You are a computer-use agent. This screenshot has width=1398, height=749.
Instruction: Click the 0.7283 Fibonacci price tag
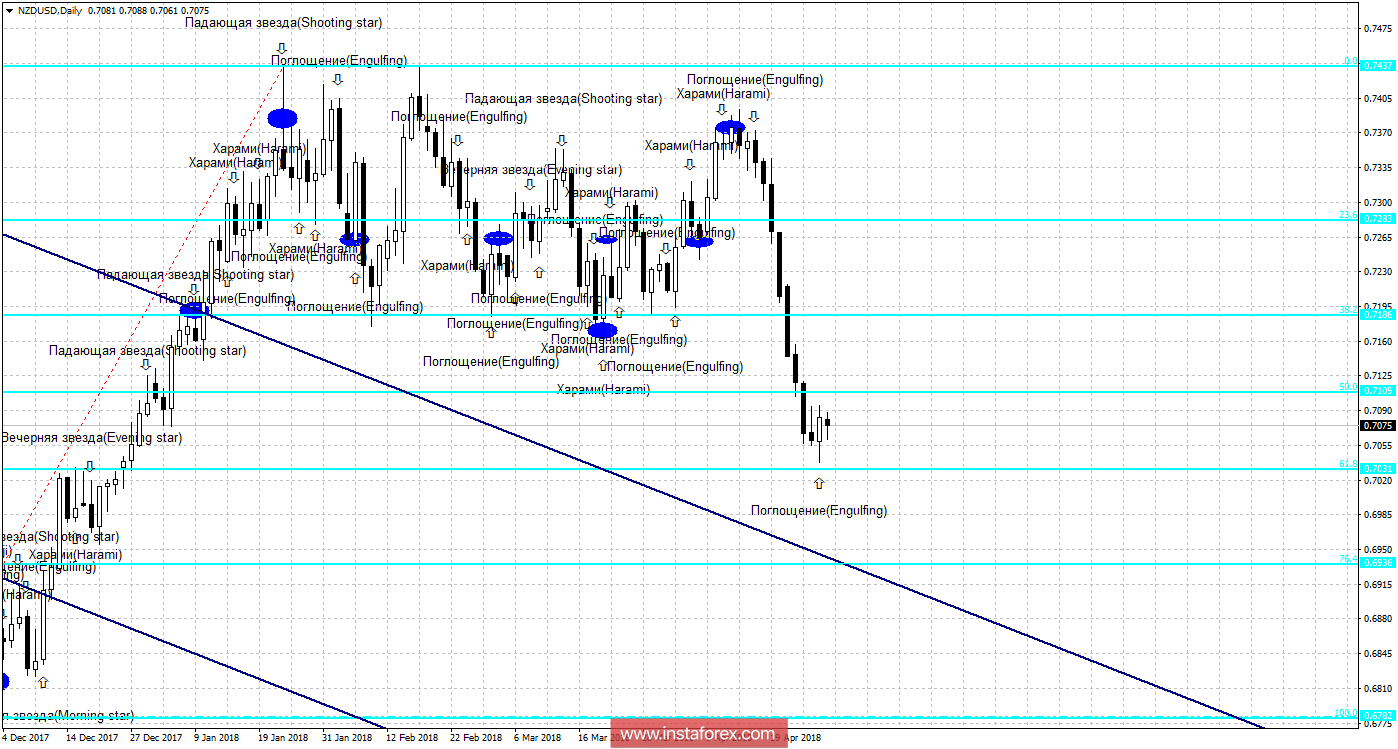coord(1376,219)
